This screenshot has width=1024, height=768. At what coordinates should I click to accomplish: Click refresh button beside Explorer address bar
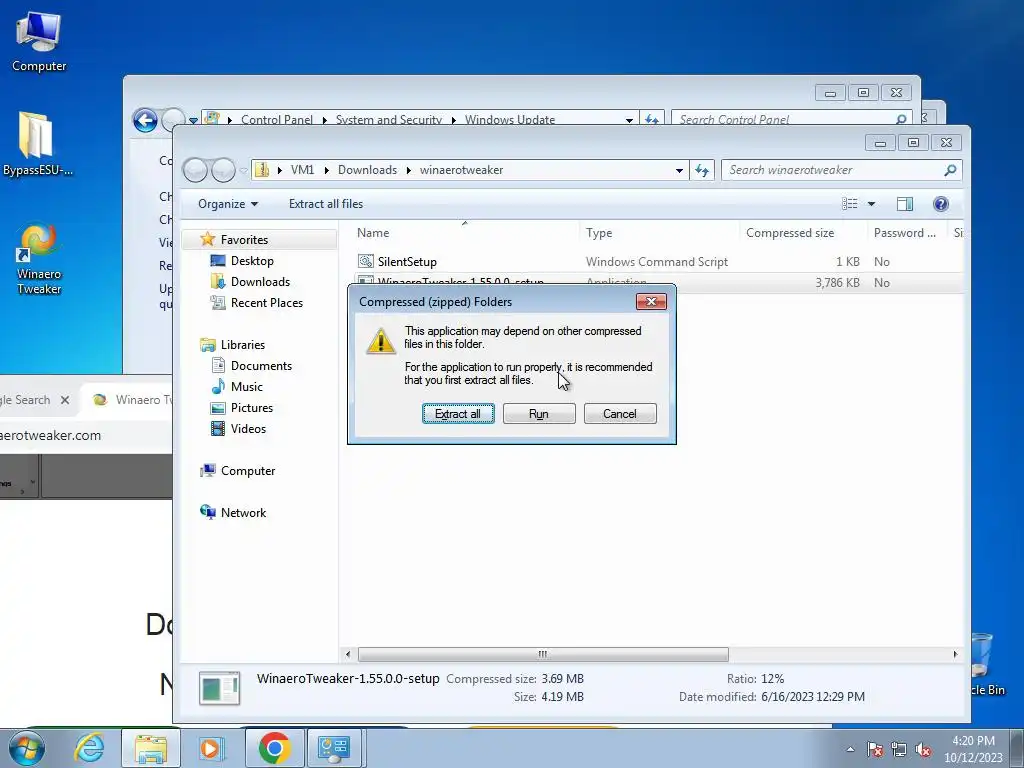(x=702, y=170)
